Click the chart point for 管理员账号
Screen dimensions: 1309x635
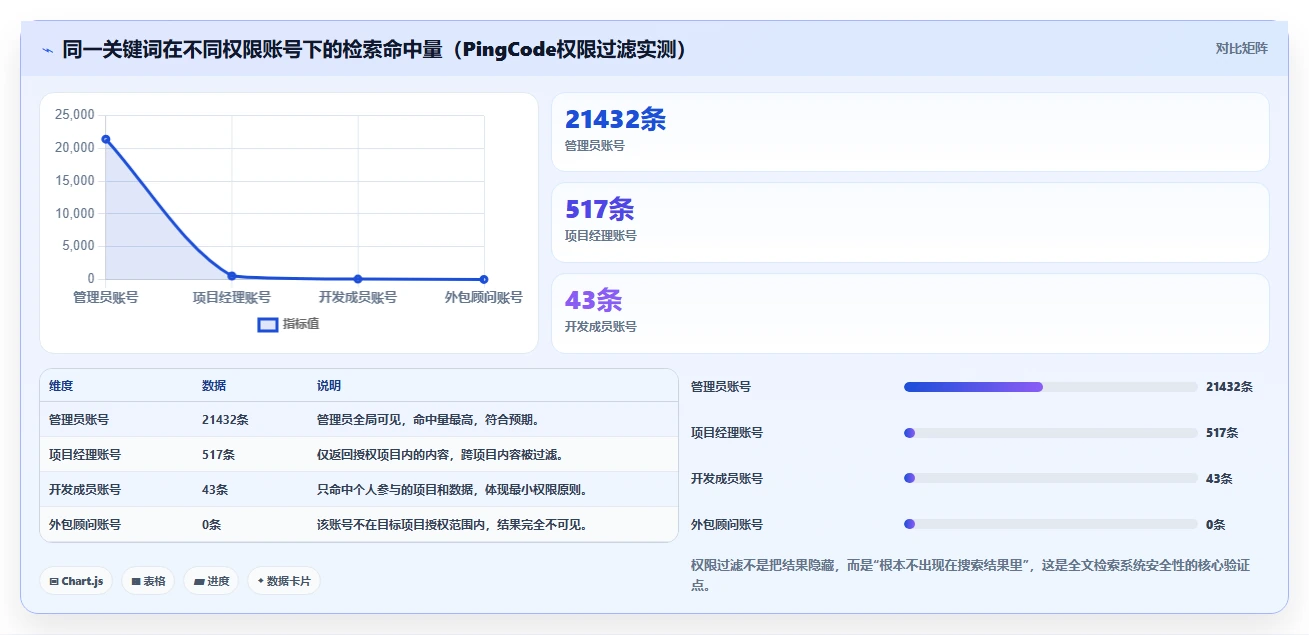click(x=105, y=139)
